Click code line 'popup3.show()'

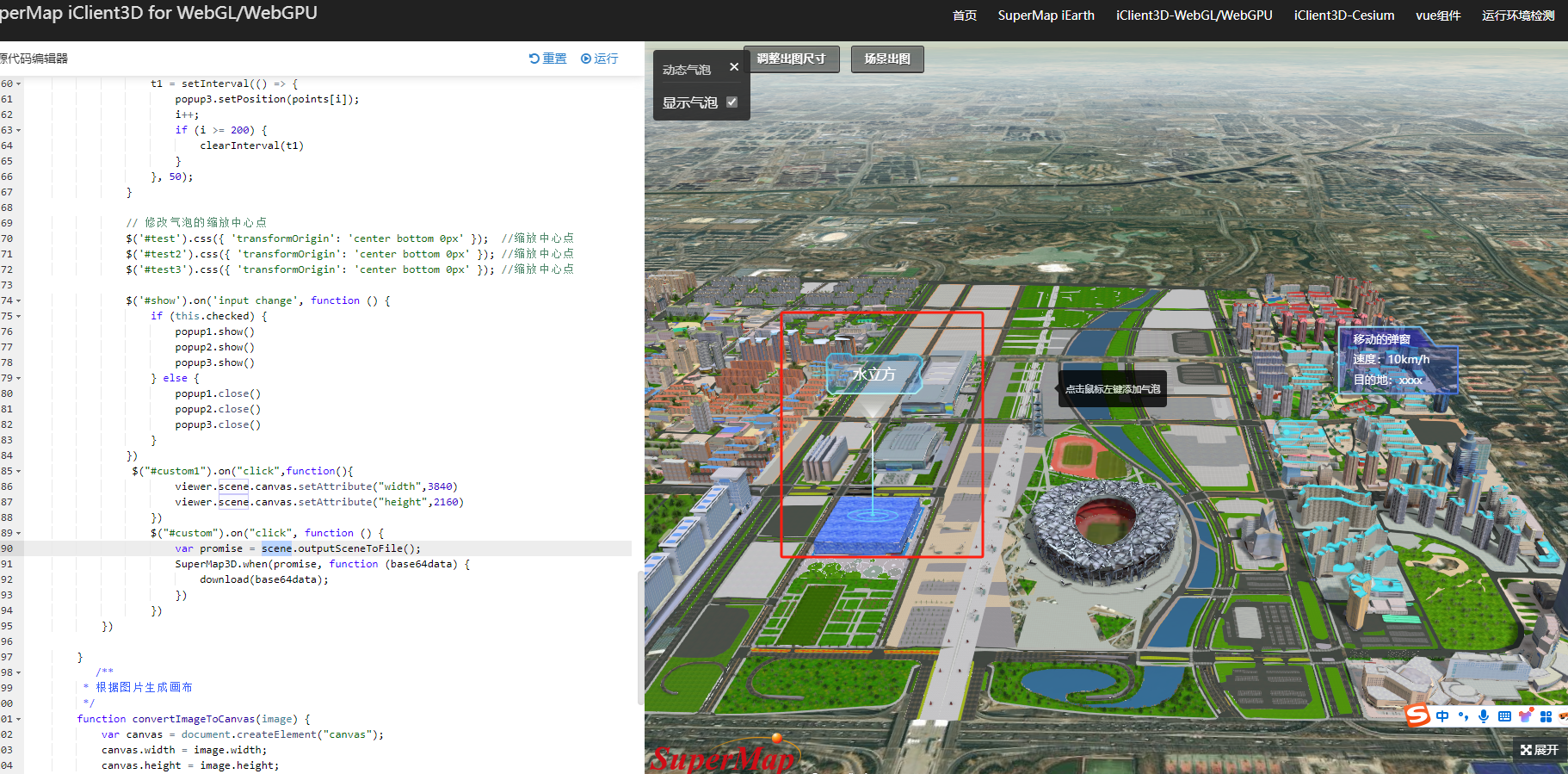coord(214,362)
